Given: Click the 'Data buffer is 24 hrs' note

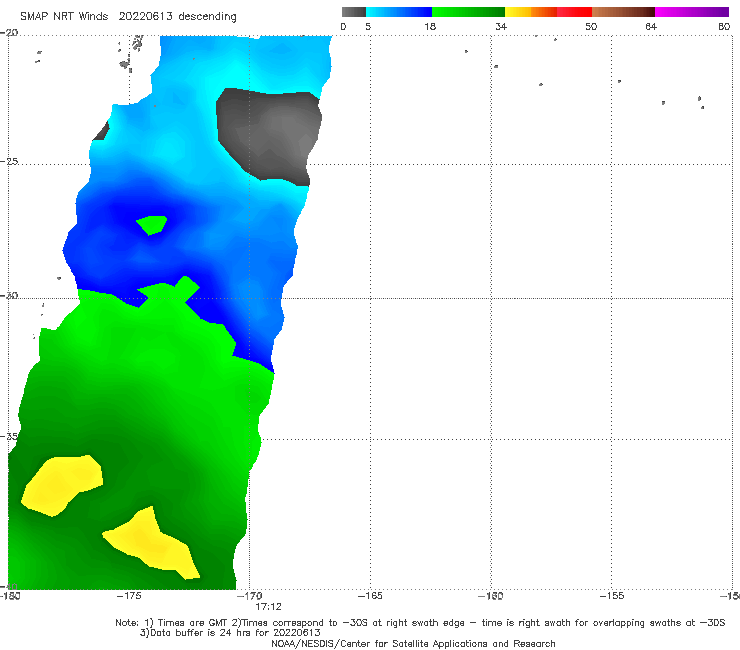Looking at the screenshot, I should [230, 633].
